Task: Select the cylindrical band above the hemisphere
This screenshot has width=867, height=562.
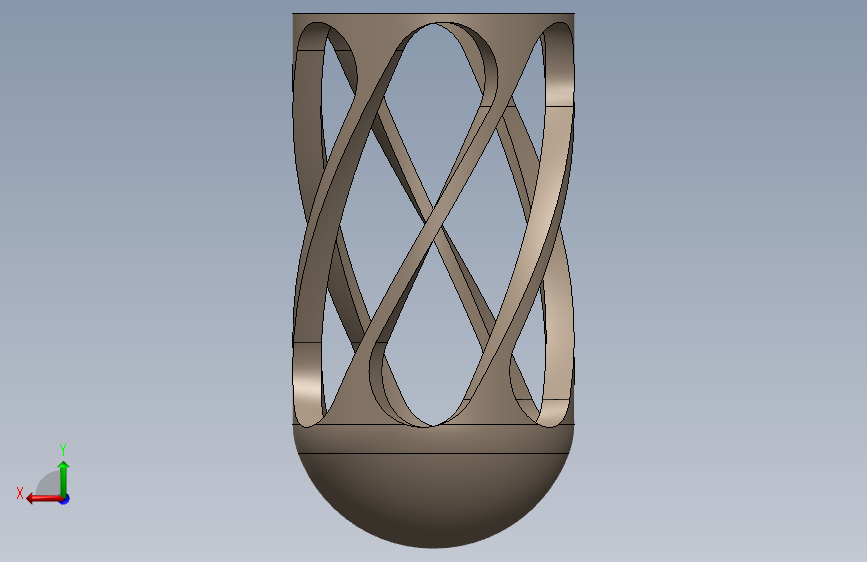Action: point(434,439)
